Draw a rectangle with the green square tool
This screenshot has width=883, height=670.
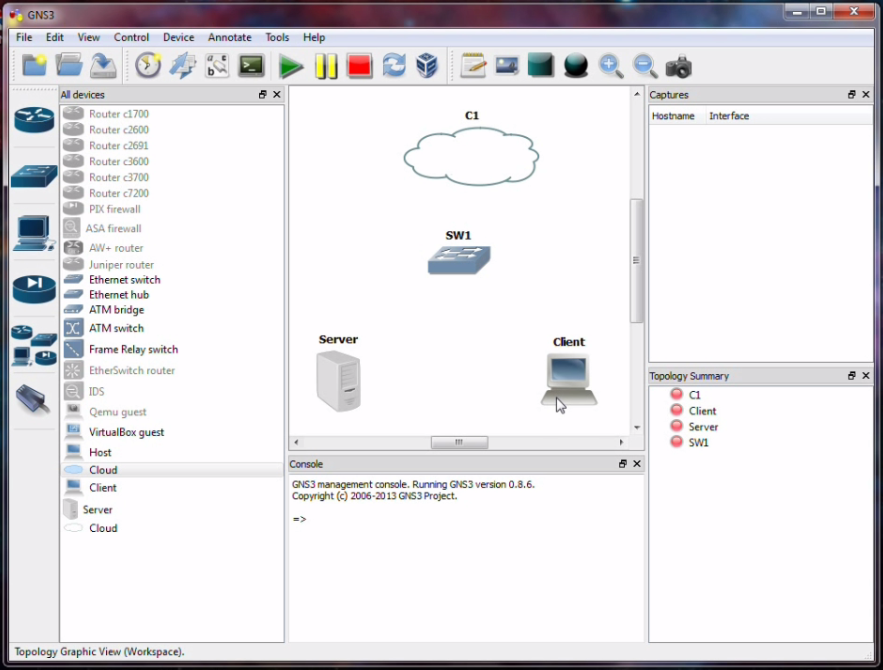[541, 65]
